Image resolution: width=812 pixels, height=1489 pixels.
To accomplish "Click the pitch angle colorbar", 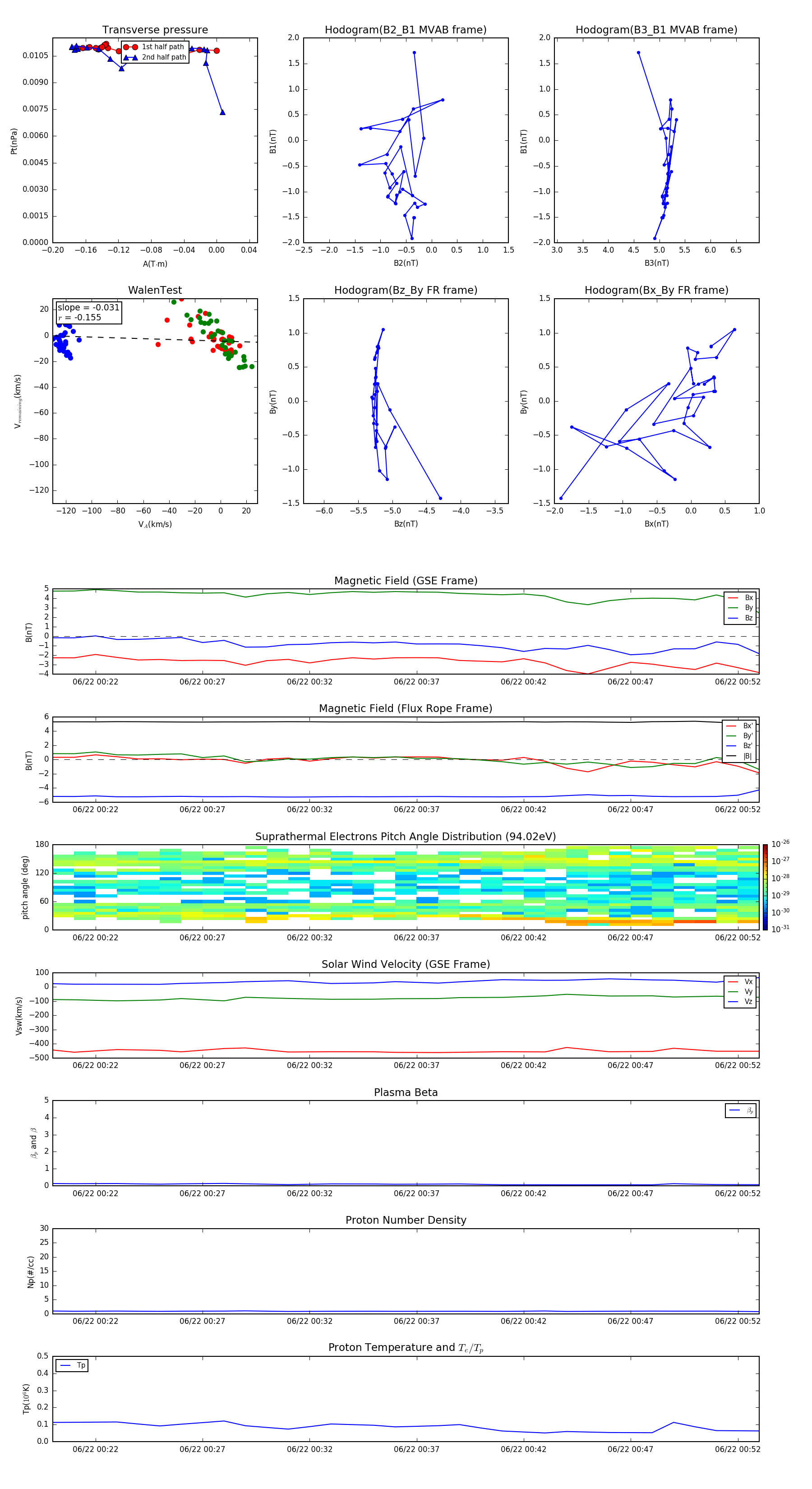I will (x=765, y=887).
